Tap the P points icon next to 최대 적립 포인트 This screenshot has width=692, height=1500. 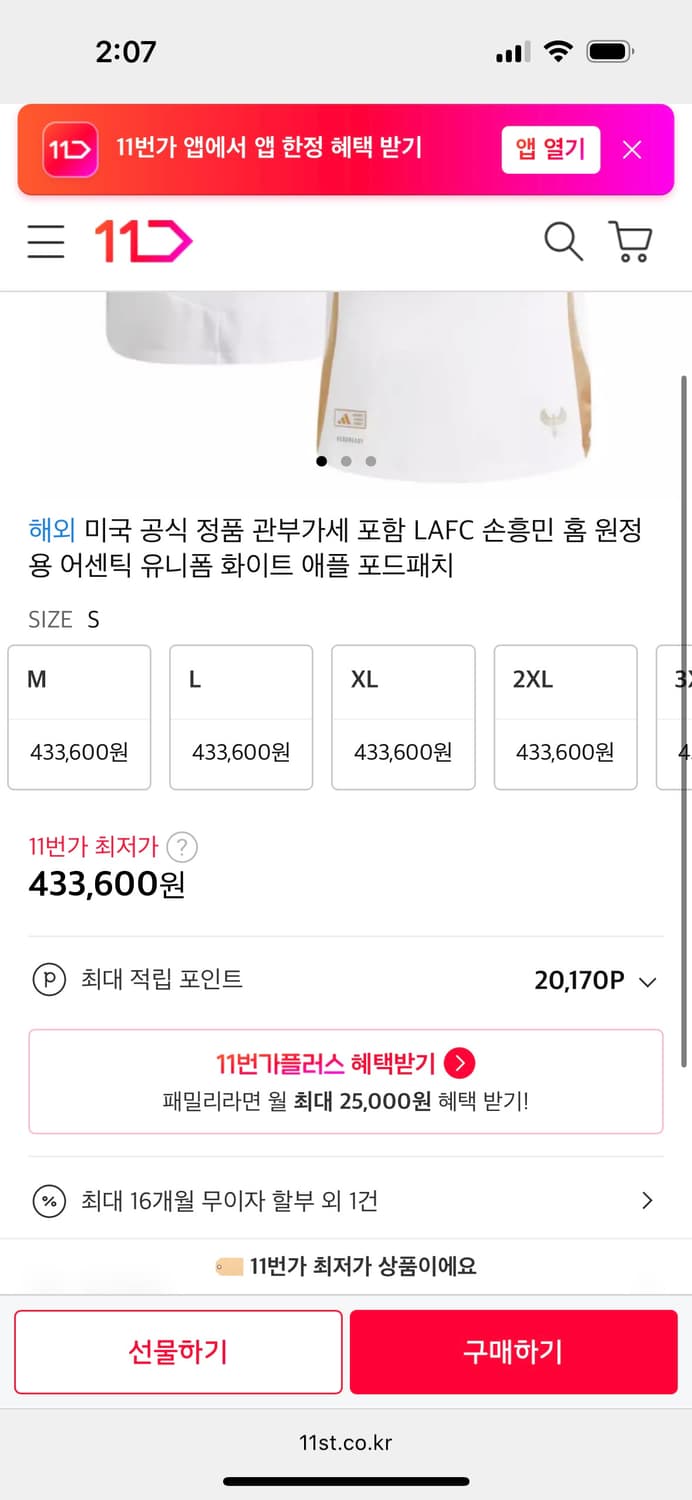(x=44, y=979)
